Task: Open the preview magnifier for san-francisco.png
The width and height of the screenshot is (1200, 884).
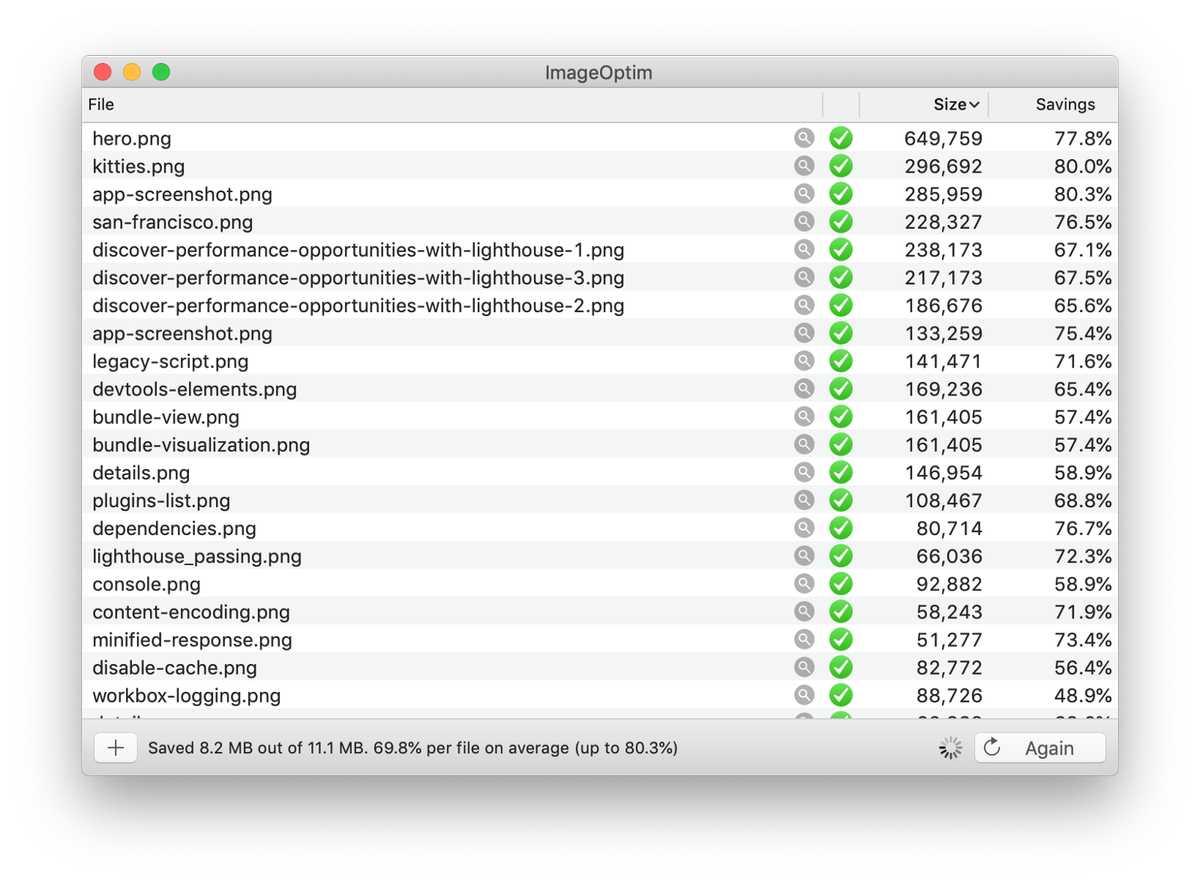Action: tap(805, 222)
